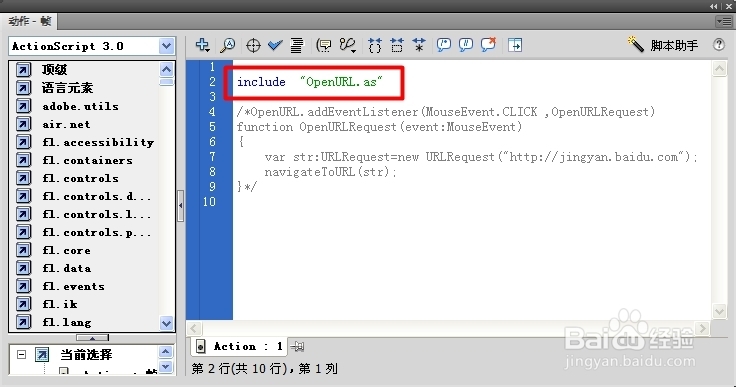Click line number 10 in gutter
Screen dimensions: 736x387
pos(209,202)
